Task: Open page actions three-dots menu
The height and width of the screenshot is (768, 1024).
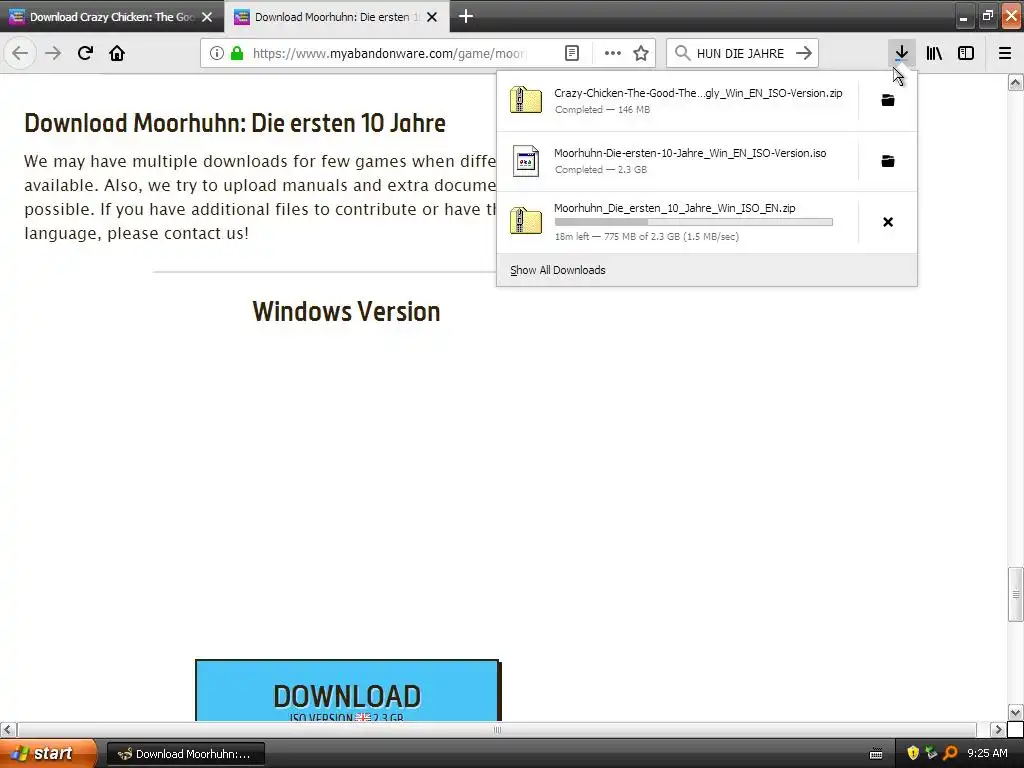Action: click(613, 53)
